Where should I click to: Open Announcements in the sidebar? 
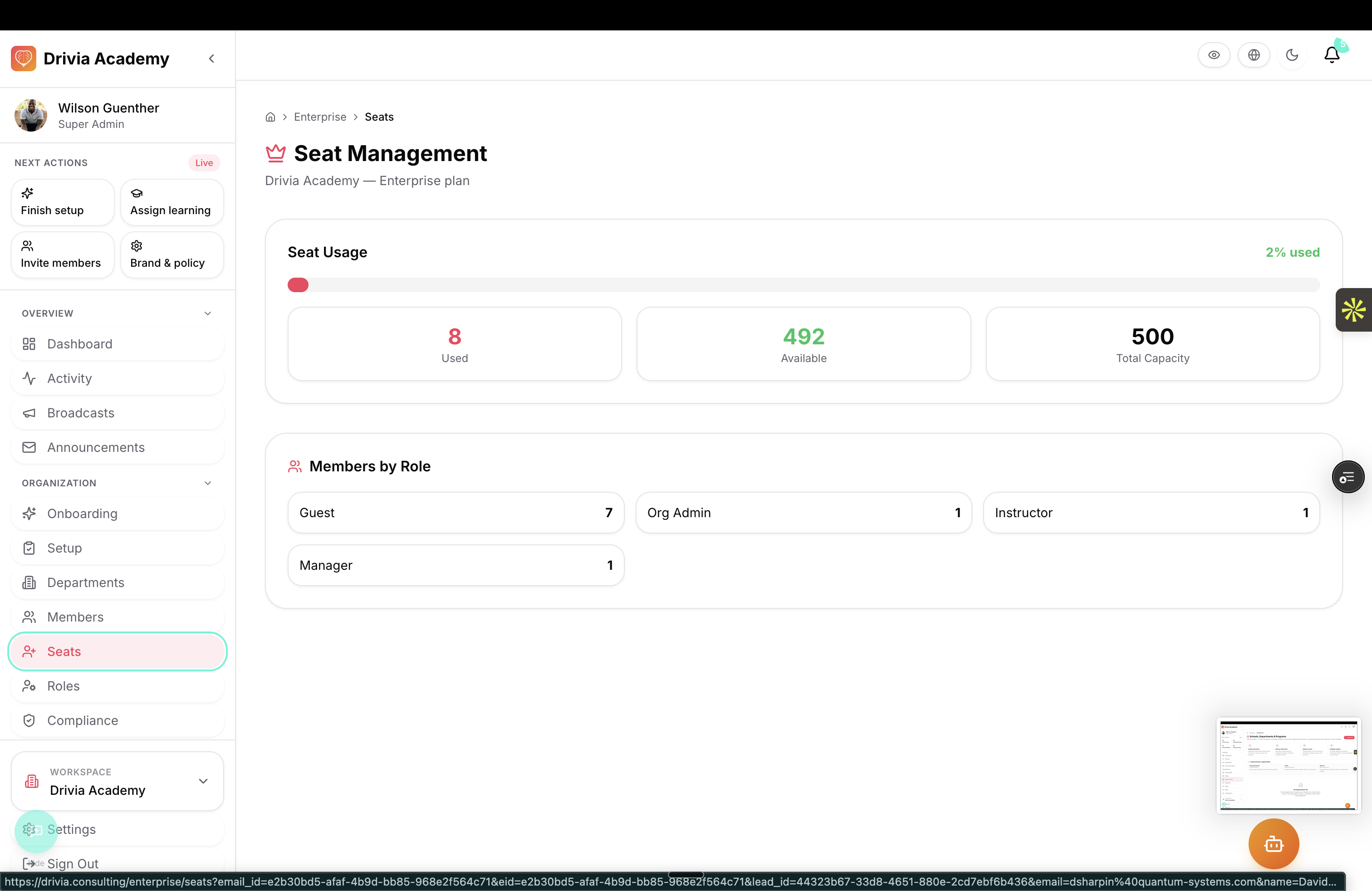coord(118,447)
